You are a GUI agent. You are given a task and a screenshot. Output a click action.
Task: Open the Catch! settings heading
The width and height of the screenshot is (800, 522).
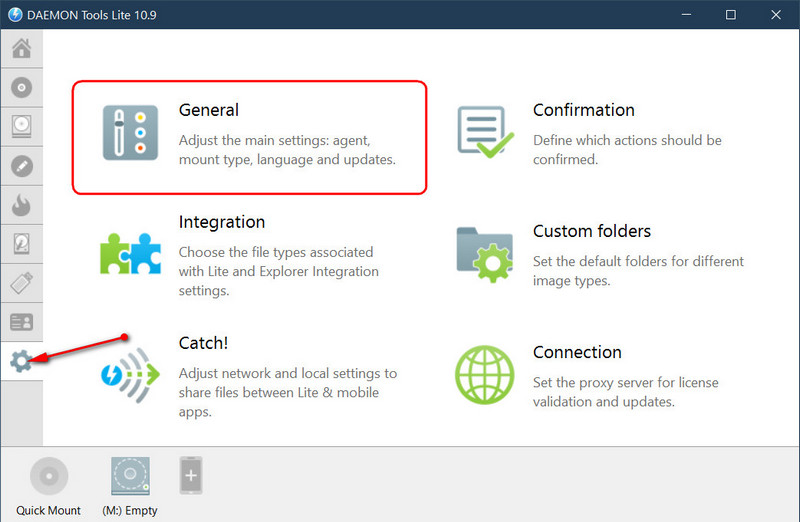coord(203,343)
